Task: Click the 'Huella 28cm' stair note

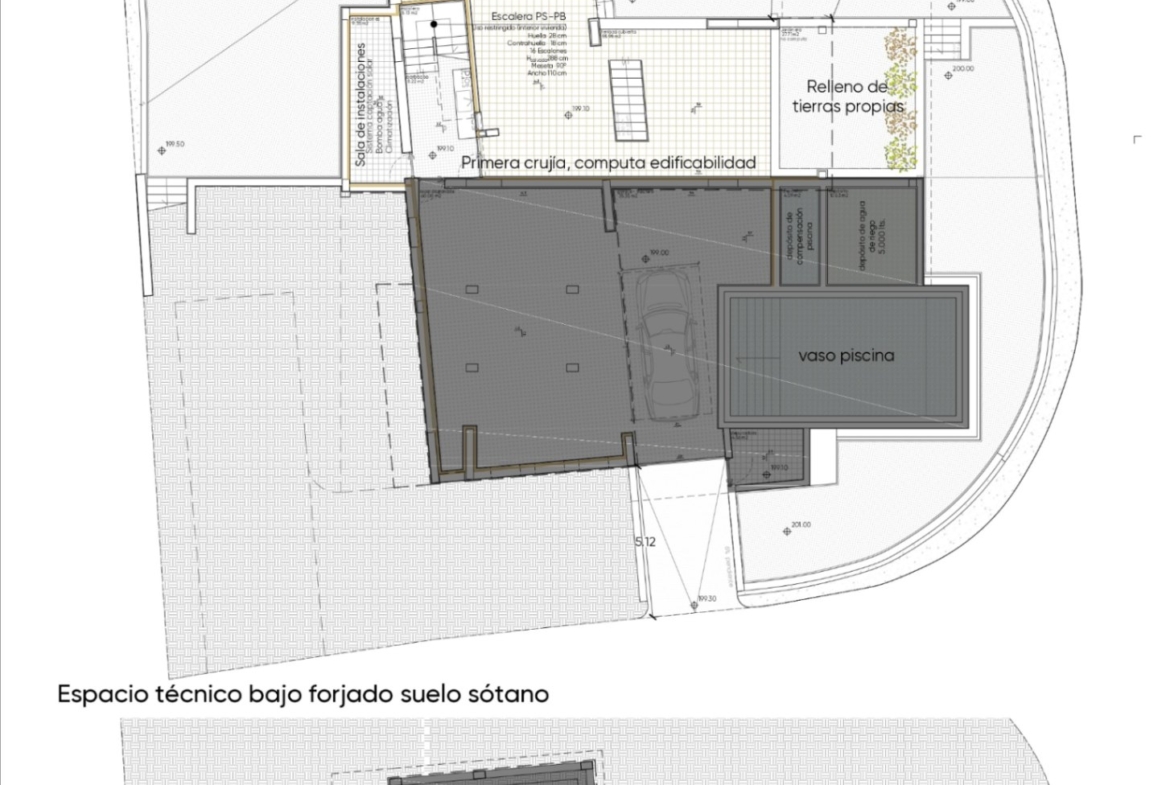Action: point(546,35)
